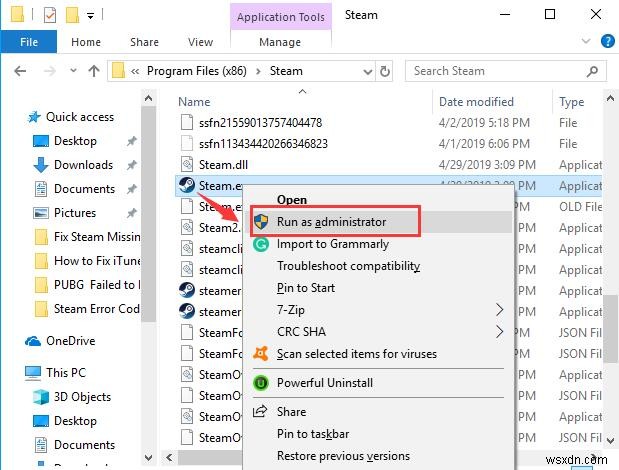Click the search magnifier icon

tap(592, 71)
